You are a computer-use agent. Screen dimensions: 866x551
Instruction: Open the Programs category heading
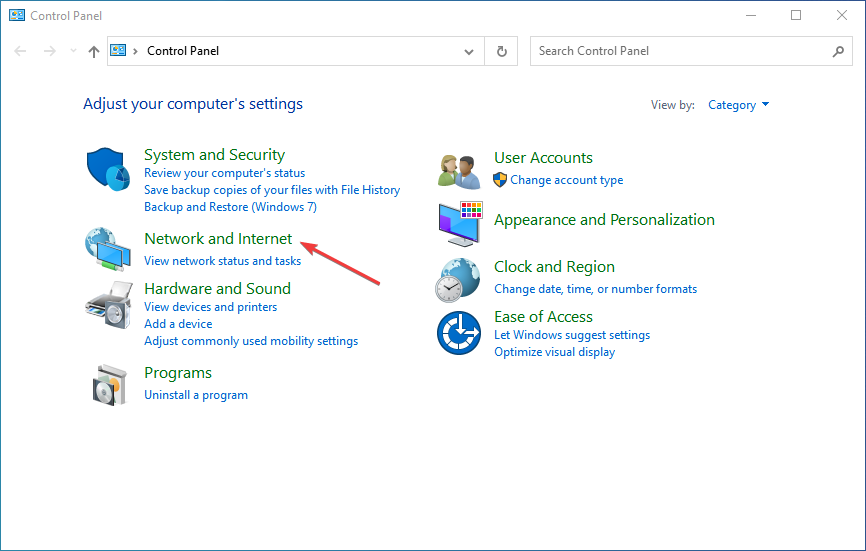click(178, 373)
